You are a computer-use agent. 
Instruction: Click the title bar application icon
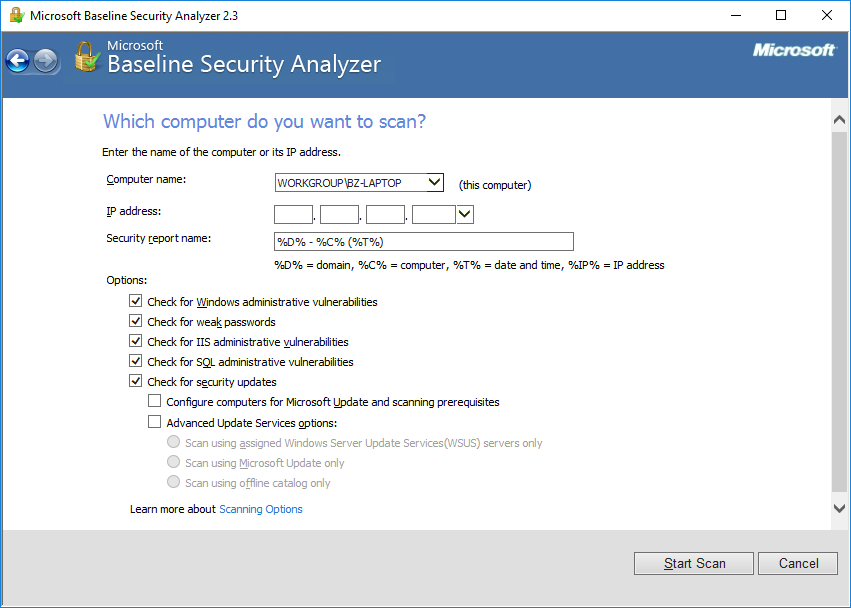(14, 16)
